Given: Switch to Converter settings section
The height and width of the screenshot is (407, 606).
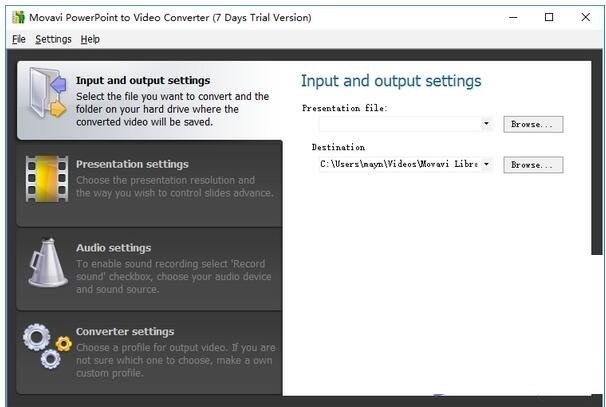Looking at the screenshot, I should coord(149,353).
